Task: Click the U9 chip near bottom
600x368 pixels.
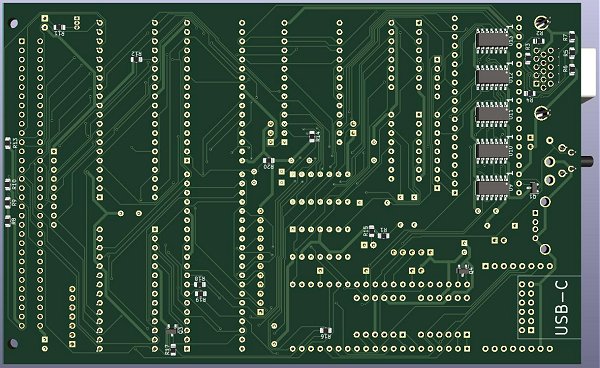Action: [x=492, y=187]
